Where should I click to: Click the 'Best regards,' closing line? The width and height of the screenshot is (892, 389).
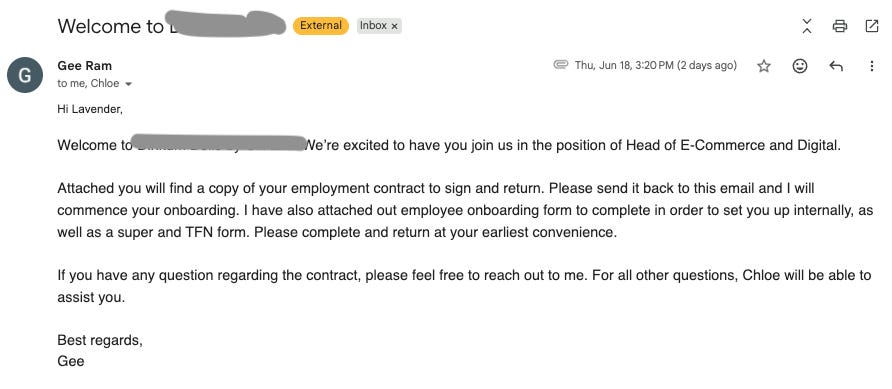coord(100,340)
